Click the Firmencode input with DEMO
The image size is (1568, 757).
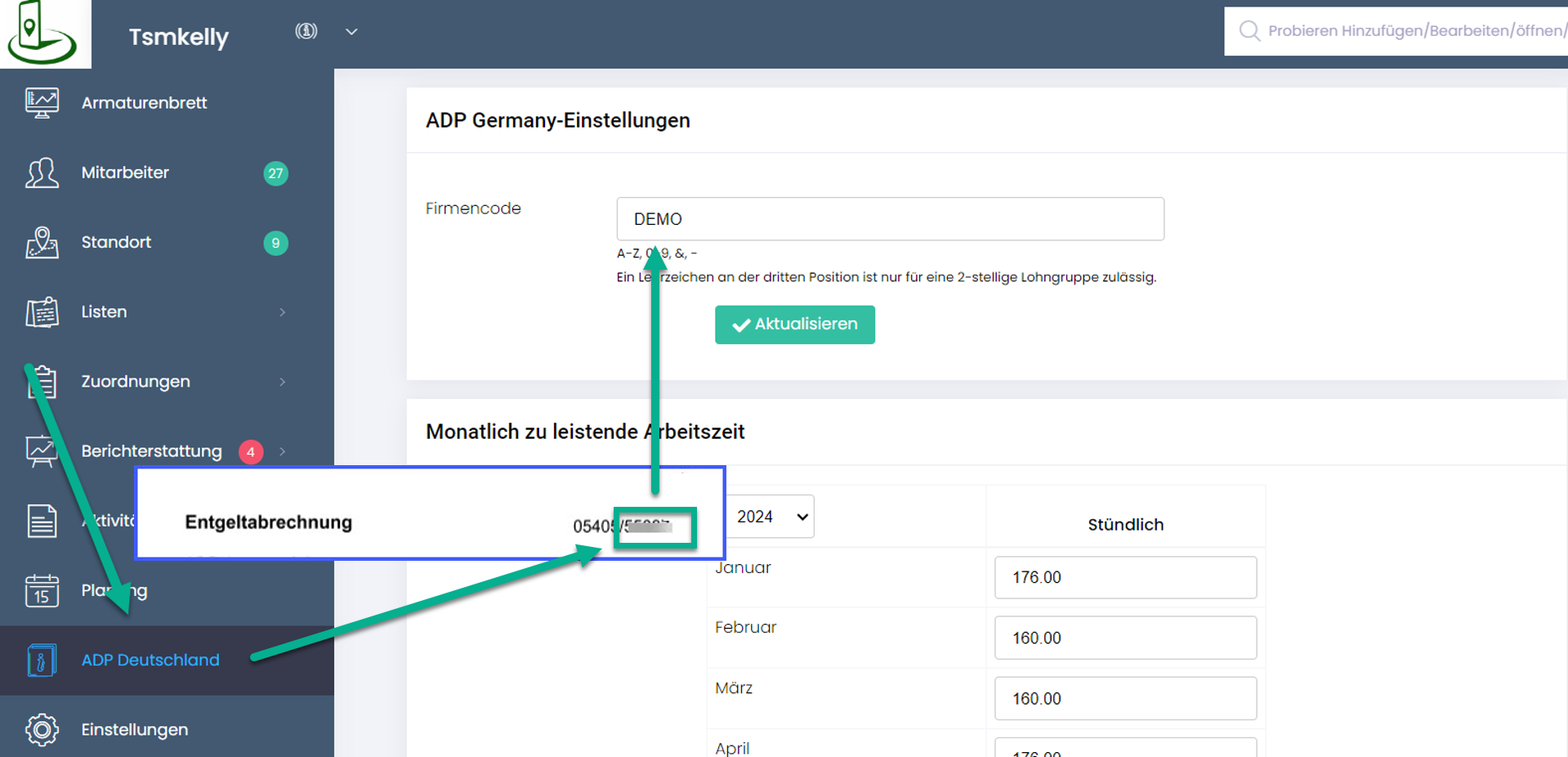(x=890, y=219)
